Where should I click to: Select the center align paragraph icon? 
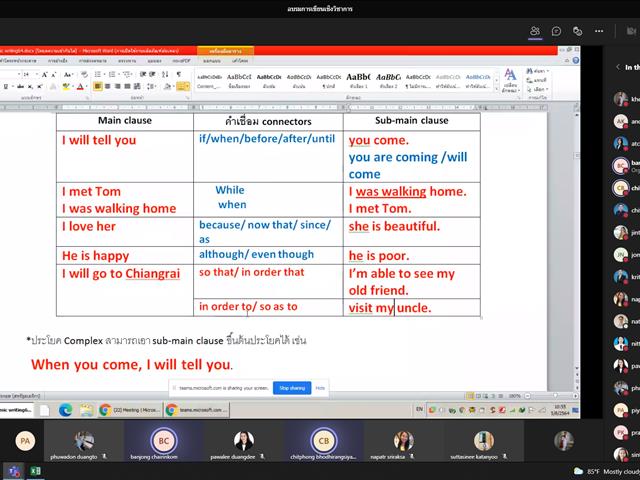(108, 87)
